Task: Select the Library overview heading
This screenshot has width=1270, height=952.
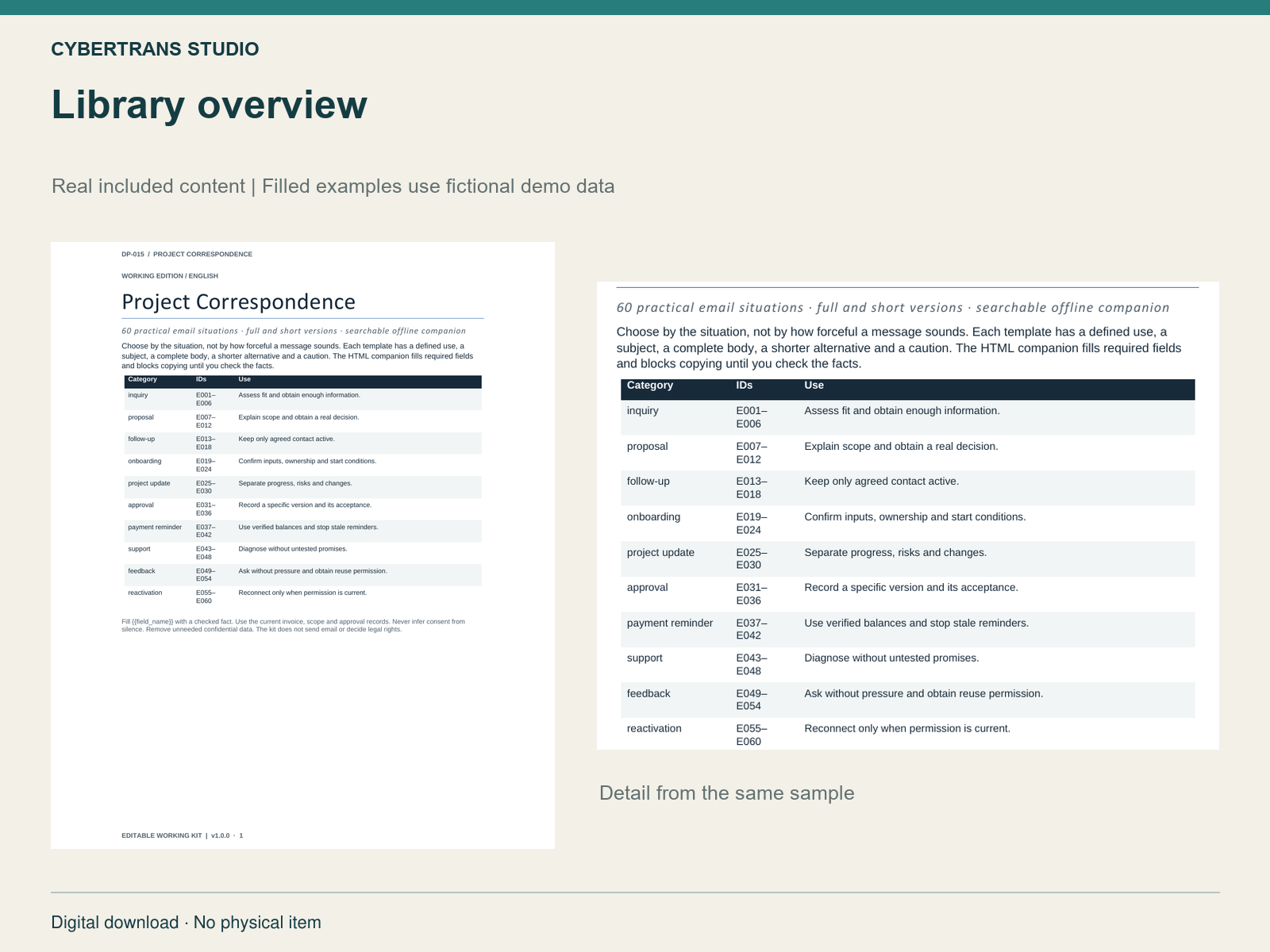Action: 210,105
